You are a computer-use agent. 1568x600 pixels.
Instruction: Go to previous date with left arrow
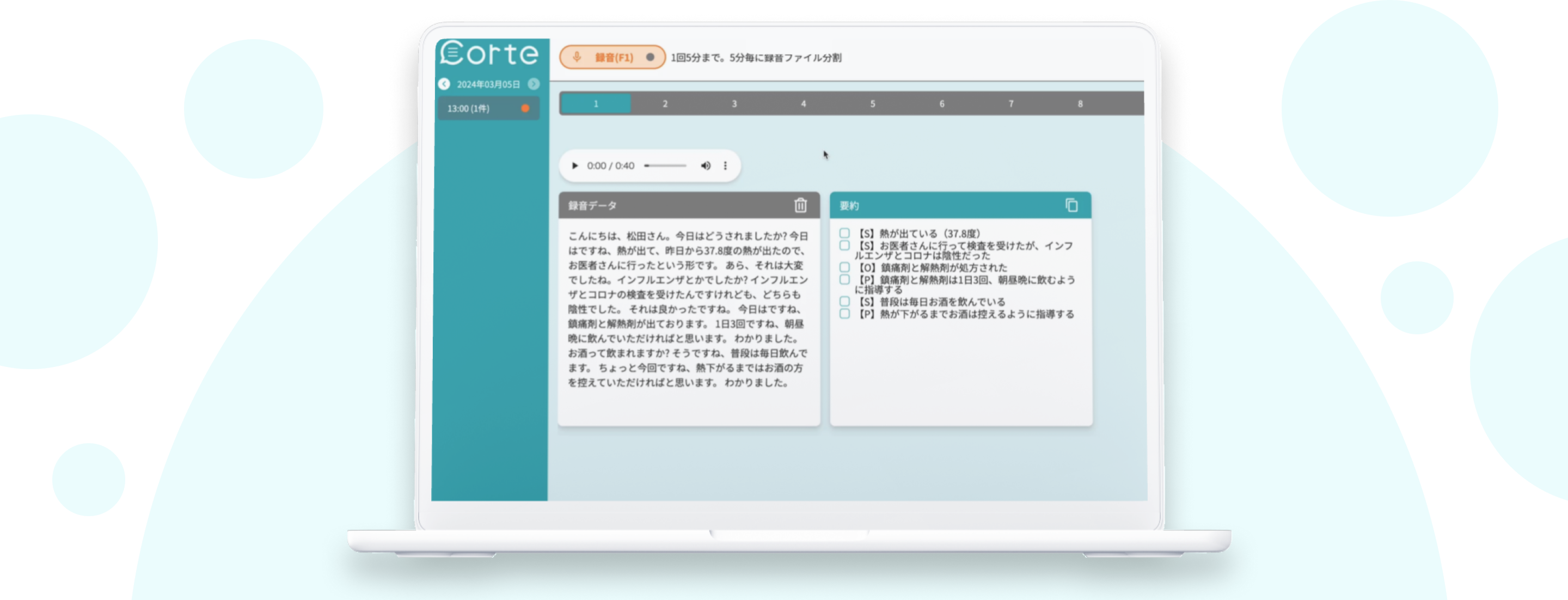(x=444, y=84)
